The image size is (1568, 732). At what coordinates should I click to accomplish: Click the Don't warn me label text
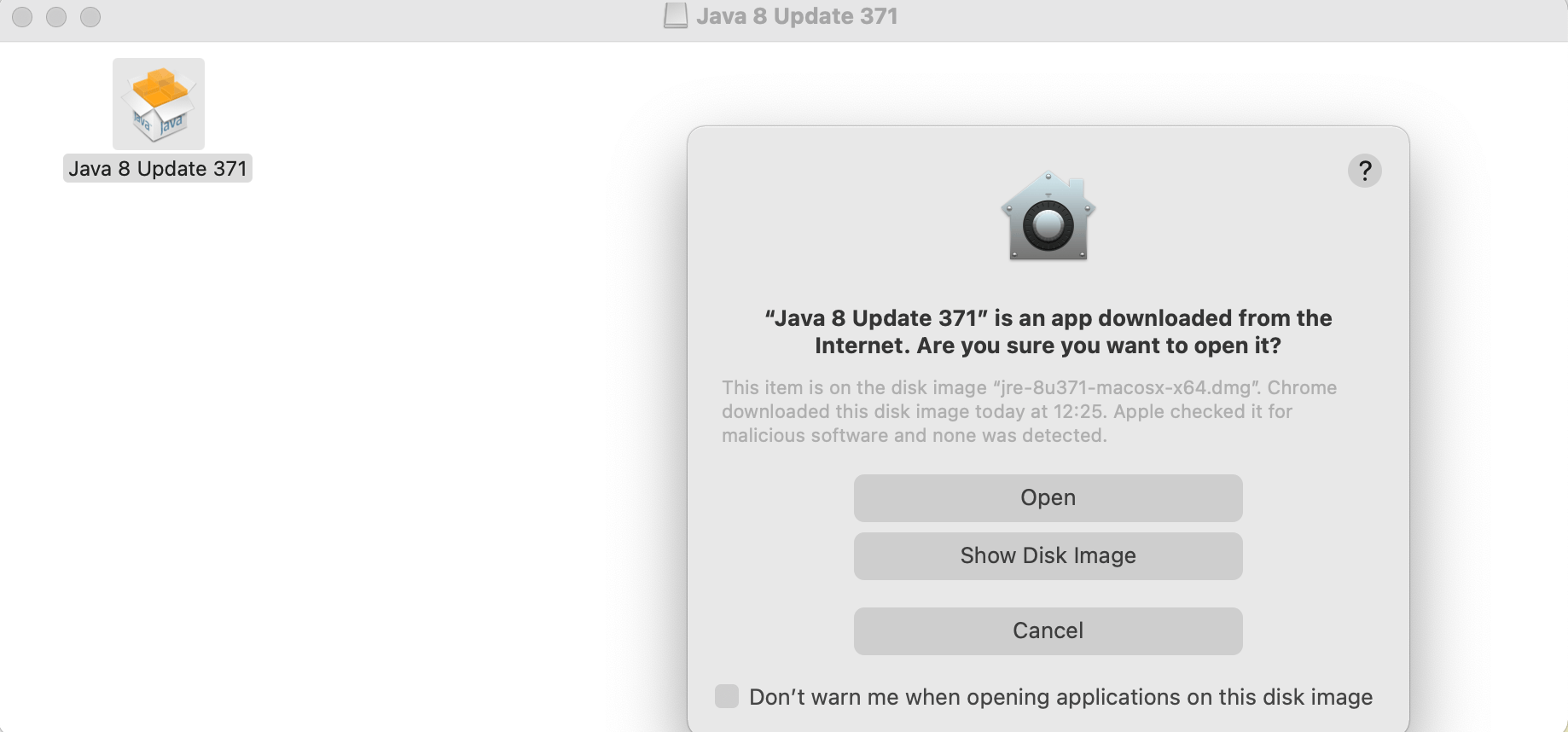coord(1060,697)
